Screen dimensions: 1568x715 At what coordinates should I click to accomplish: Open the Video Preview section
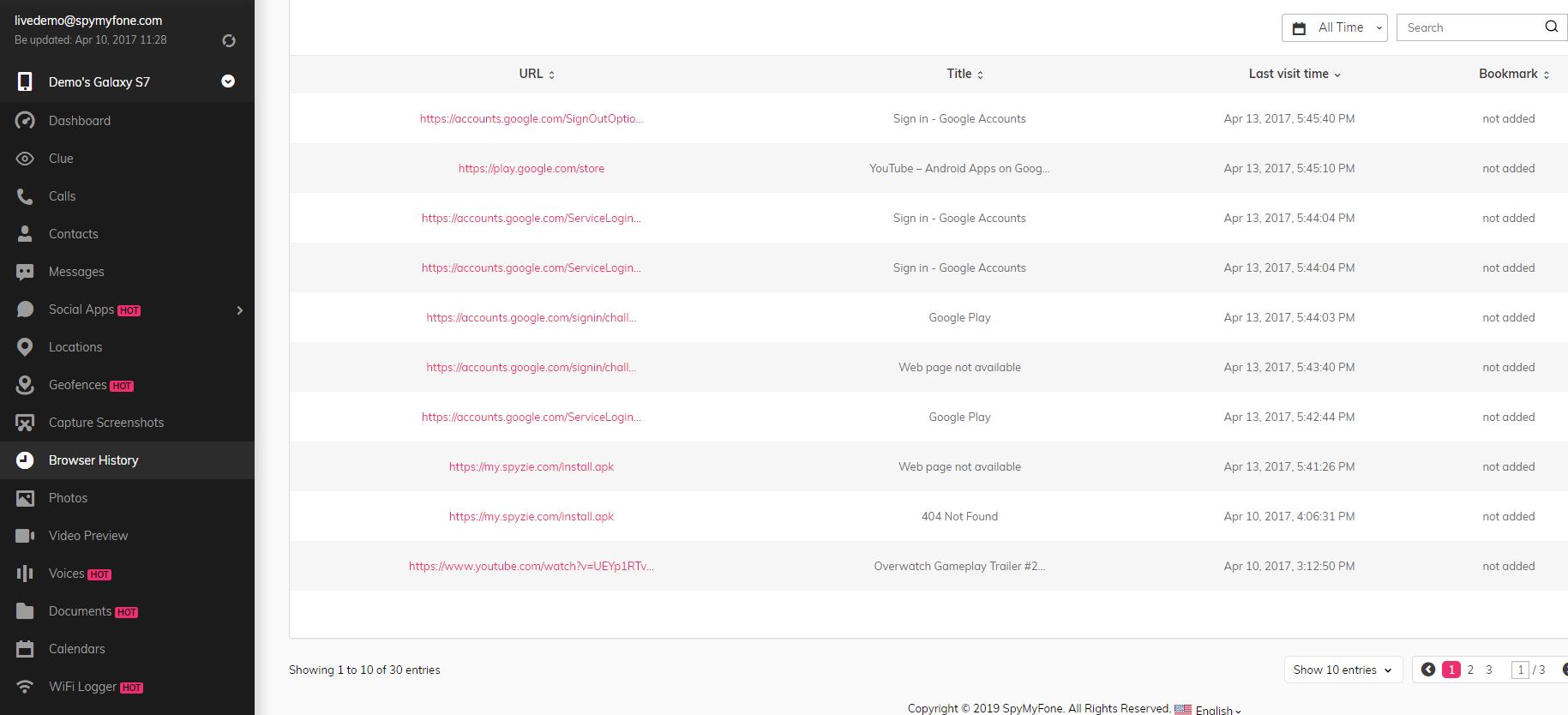click(127, 536)
